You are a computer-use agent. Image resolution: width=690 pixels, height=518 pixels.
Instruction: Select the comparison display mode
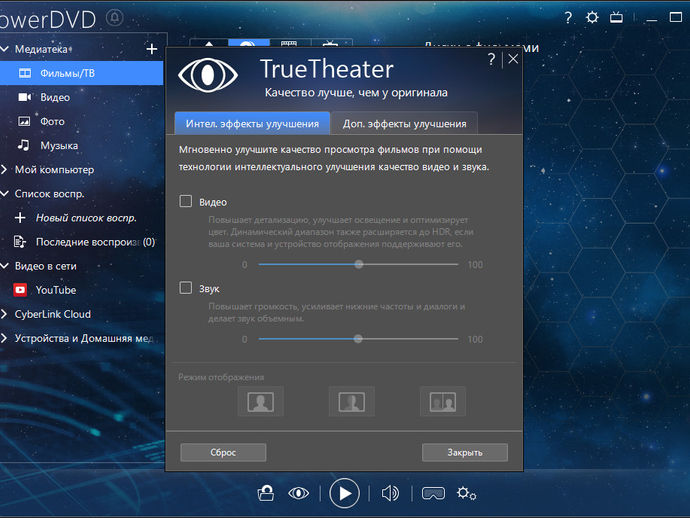352,401
